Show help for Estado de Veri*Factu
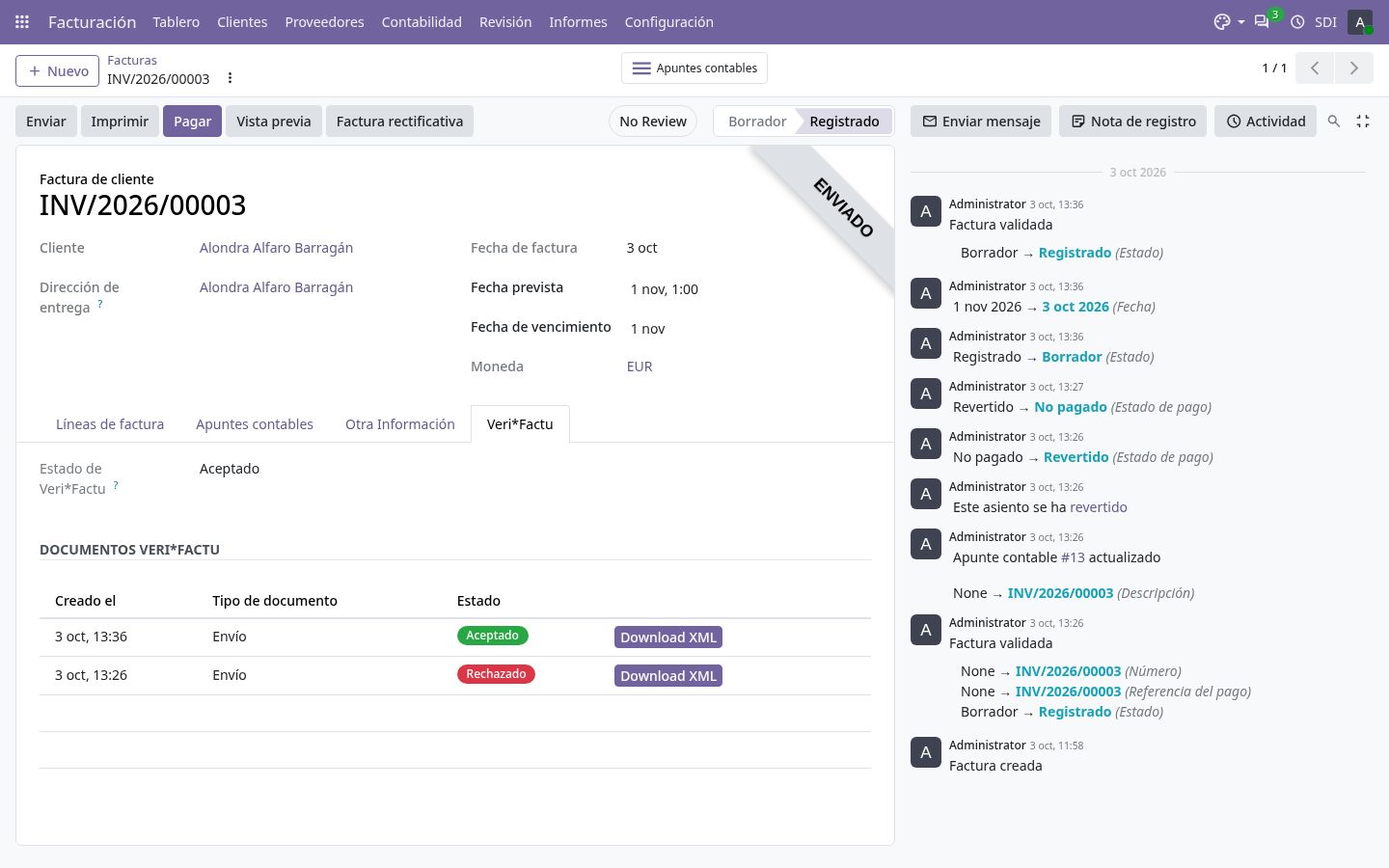 [116, 485]
